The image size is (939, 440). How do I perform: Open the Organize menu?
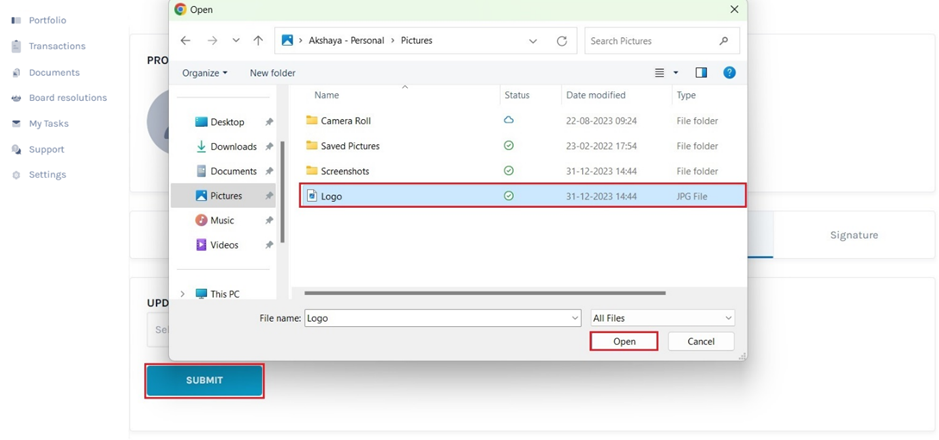pos(205,73)
